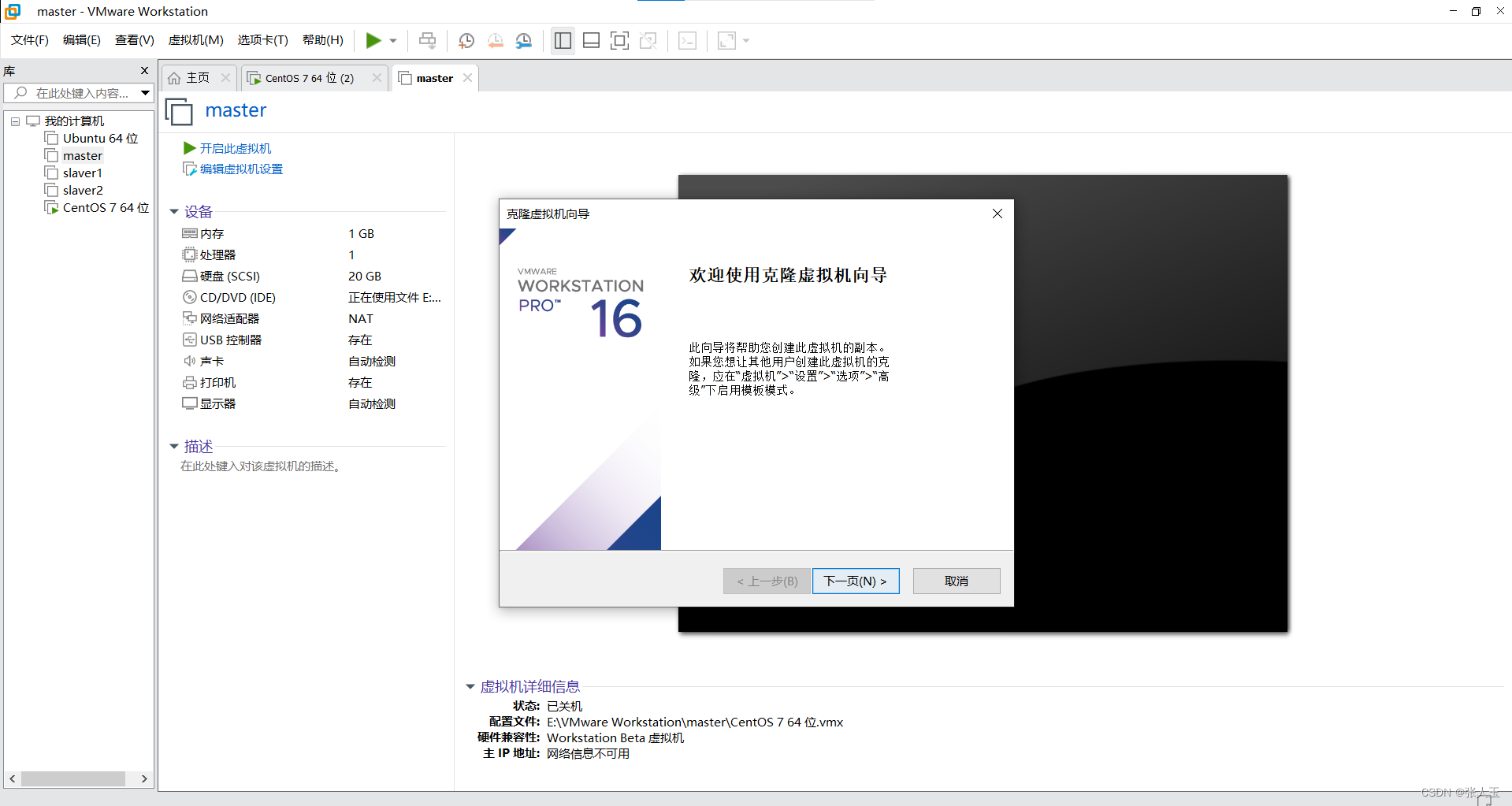Open the 编辑(E) menu
The image size is (1512, 806).
[x=82, y=40]
